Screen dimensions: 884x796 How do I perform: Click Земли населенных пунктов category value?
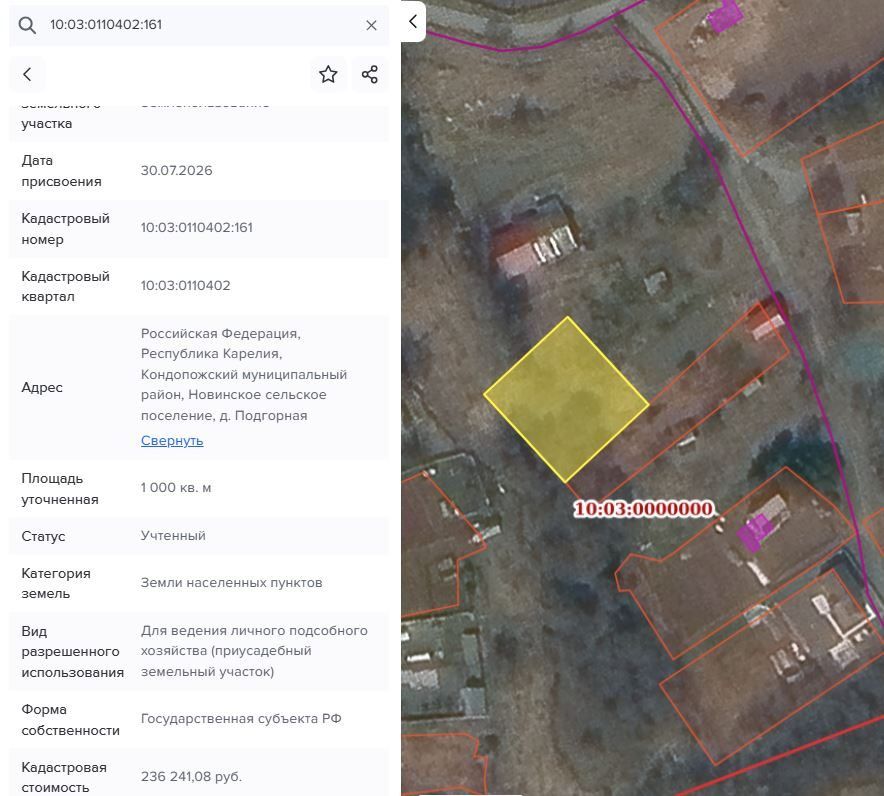(232, 582)
